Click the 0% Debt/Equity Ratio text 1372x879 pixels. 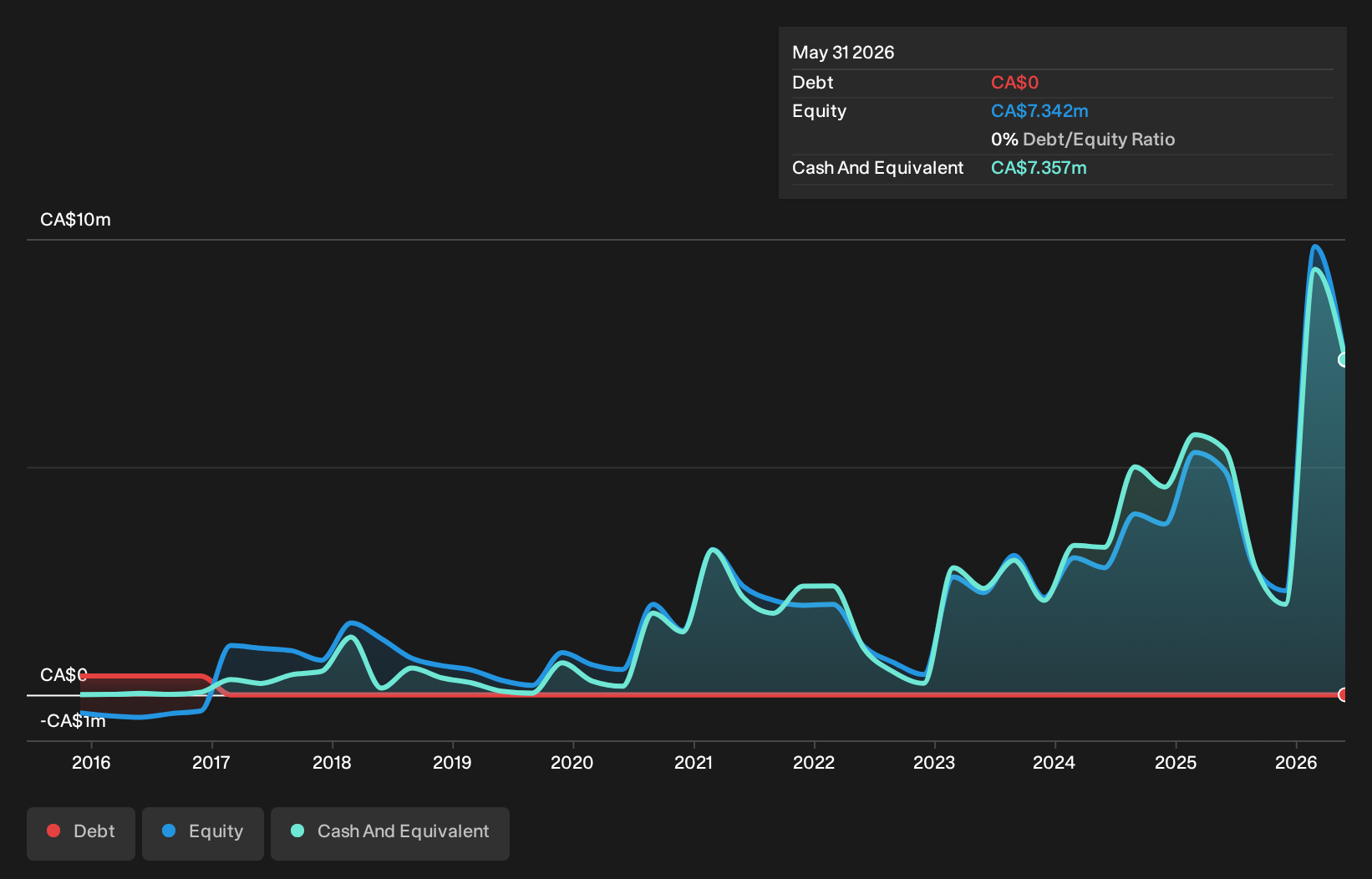point(1083,140)
